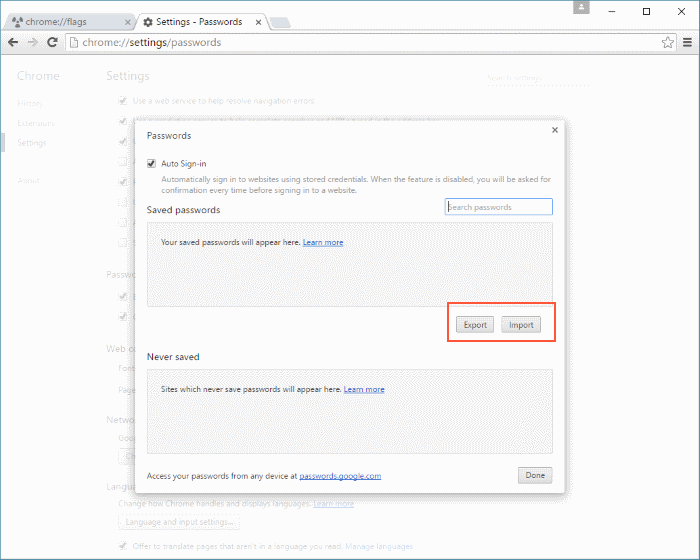Image resolution: width=700 pixels, height=560 pixels.
Task: Go back with the browser back arrow
Action: [x=13, y=42]
